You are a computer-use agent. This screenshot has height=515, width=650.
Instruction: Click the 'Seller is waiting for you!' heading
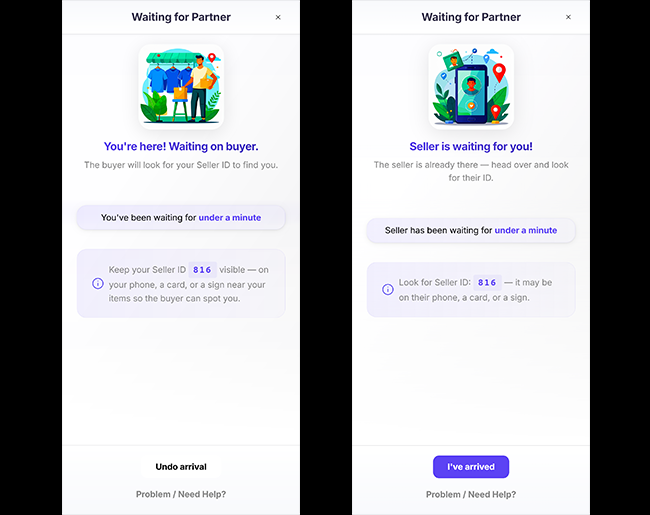pyautogui.click(x=471, y=146)
